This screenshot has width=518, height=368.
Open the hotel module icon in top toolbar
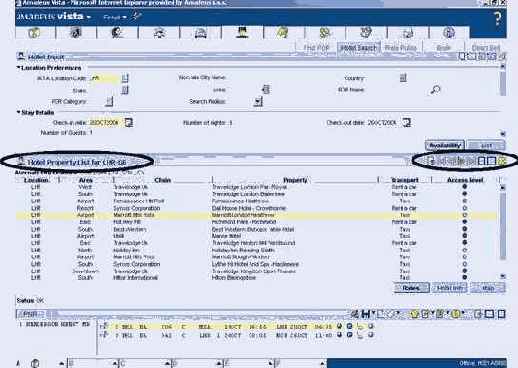(x=242, y=33)
